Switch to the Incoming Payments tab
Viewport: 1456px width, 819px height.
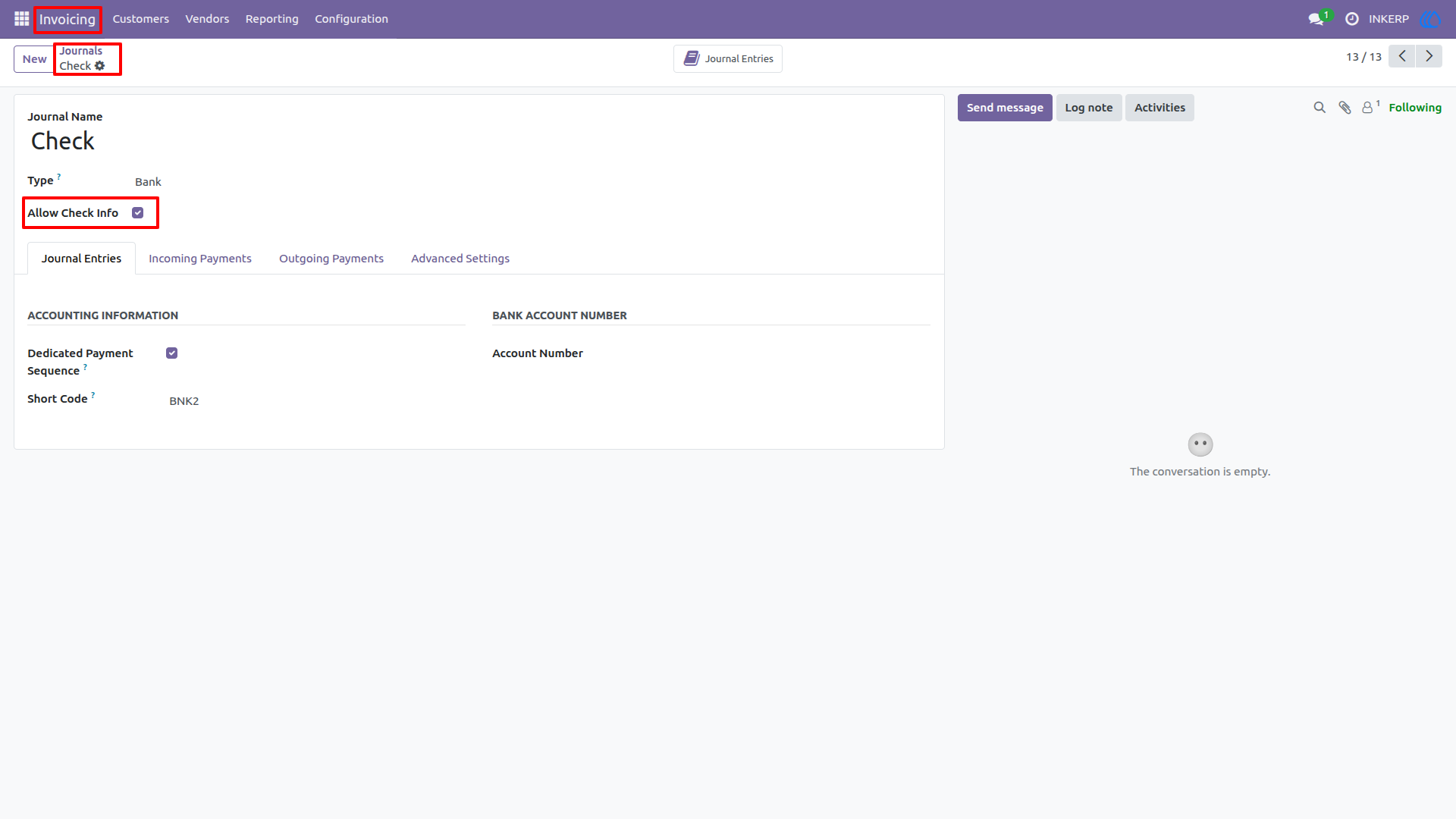[200, 259]
